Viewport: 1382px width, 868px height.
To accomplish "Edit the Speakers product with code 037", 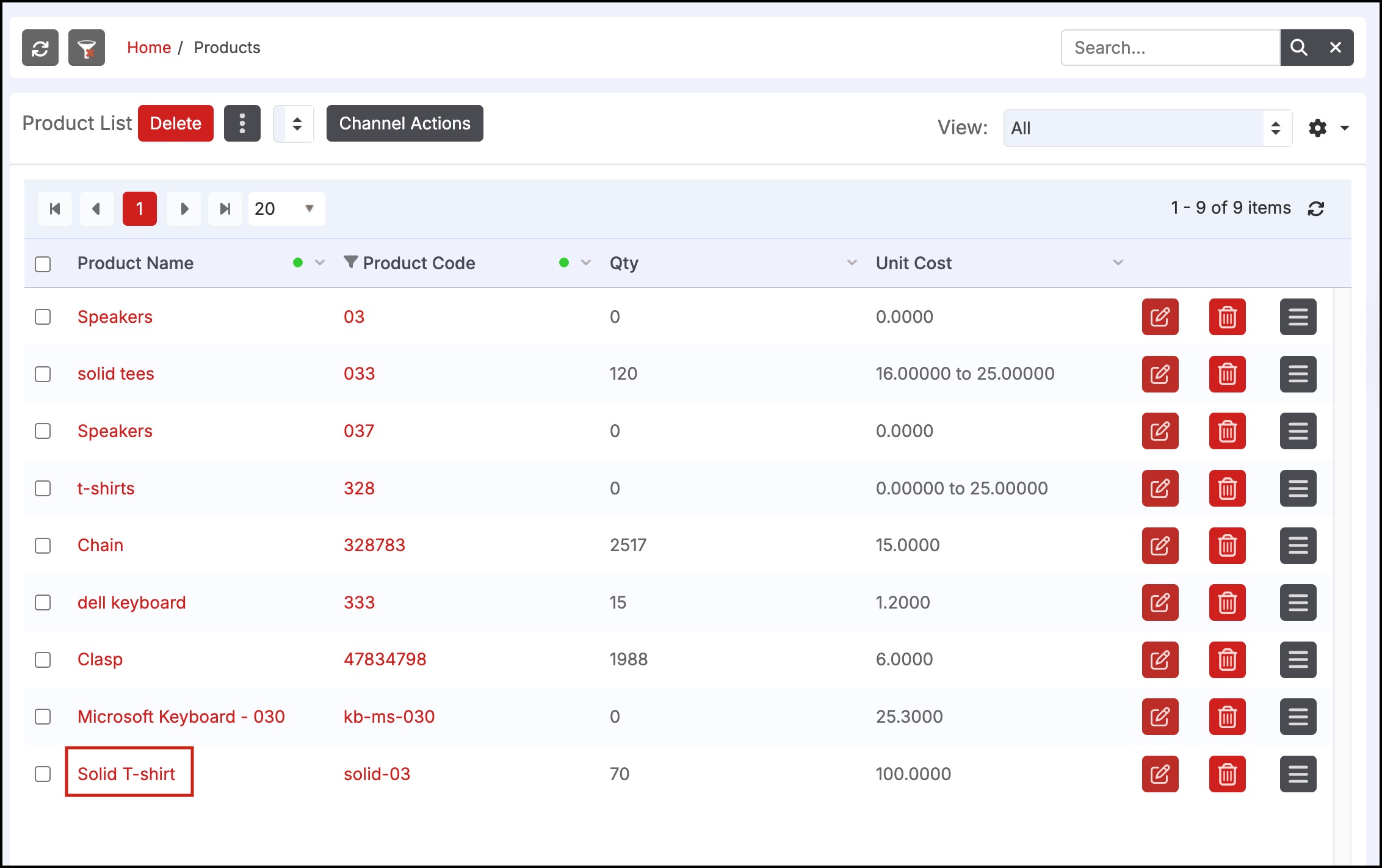I will coord(1160,431).
